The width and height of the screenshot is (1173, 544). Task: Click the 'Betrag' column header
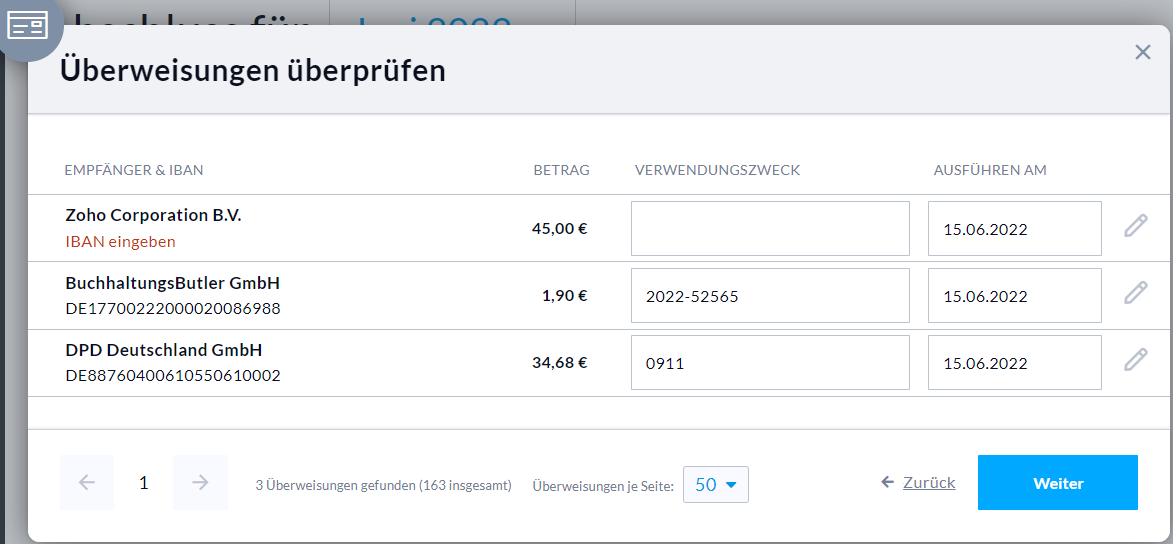click(561, 171)
